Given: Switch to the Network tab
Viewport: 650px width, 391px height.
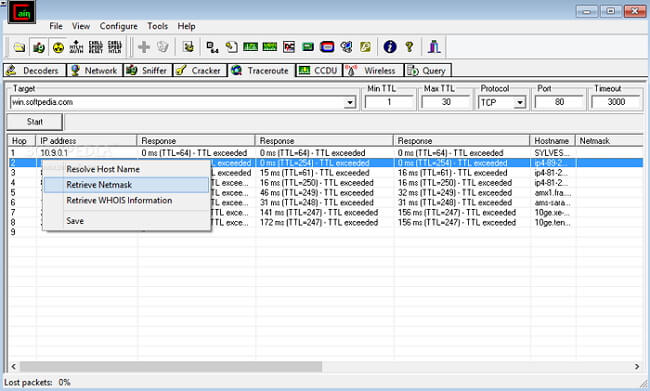Looking at the screenshot, I should (95, 70).
